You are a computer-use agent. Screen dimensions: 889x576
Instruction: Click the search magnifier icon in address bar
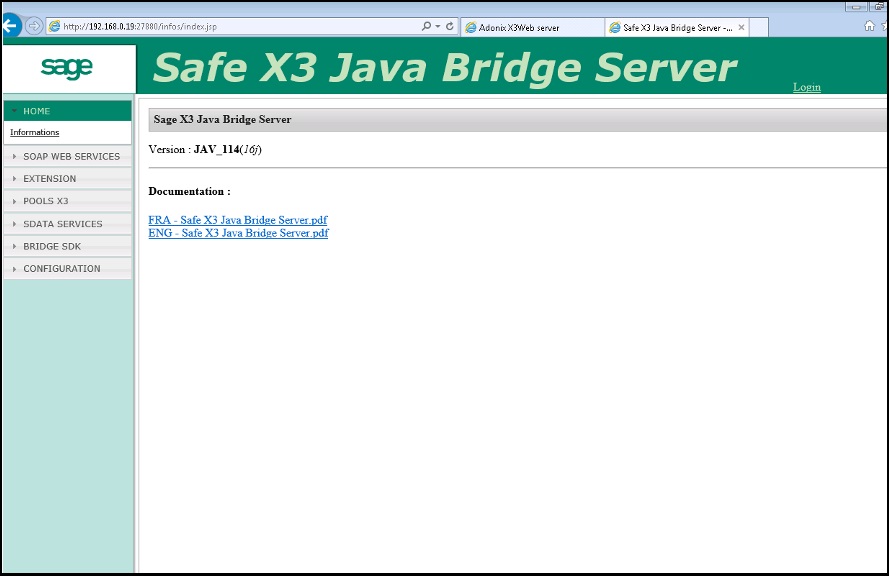(426, 26)
